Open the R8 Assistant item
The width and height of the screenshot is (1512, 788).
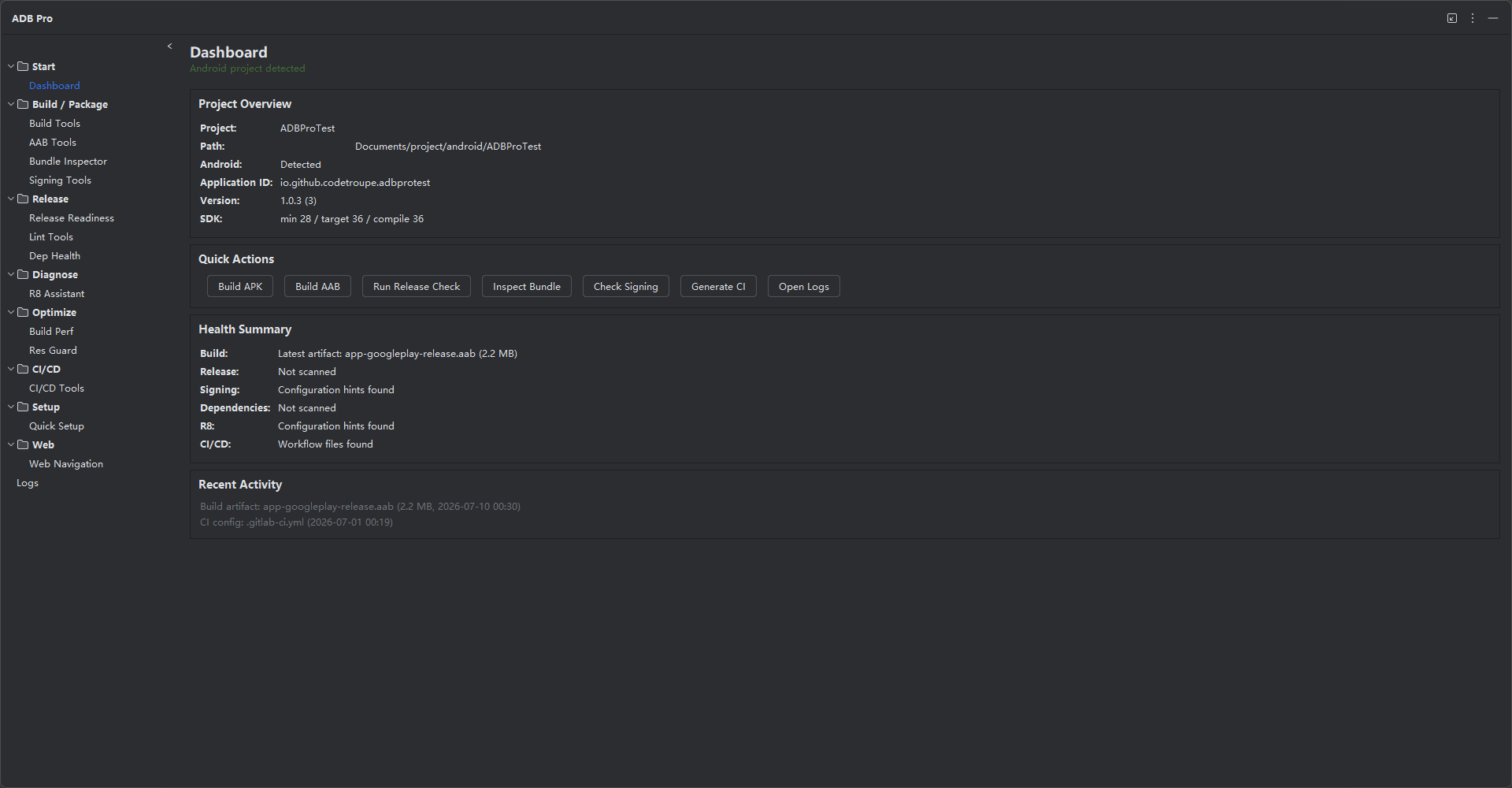pyautogui.click(x=57, y=294)
